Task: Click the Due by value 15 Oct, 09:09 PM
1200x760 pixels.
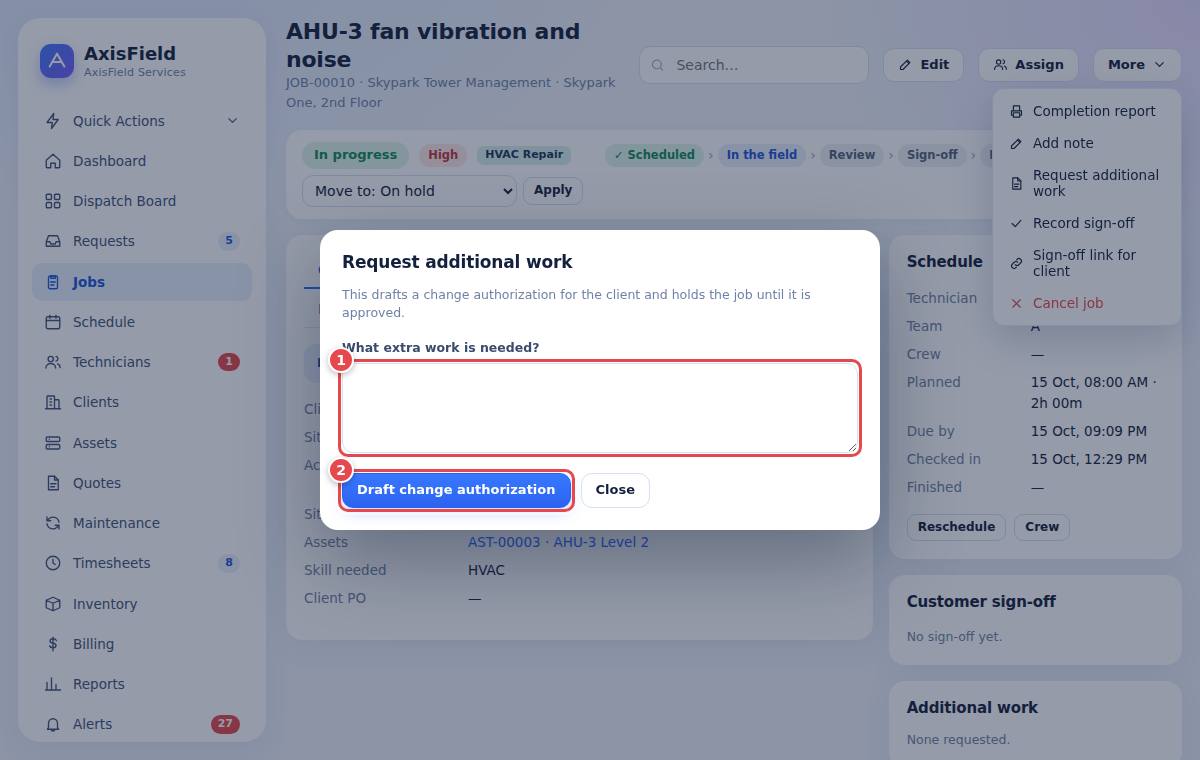Action: tap(1089, 432)
